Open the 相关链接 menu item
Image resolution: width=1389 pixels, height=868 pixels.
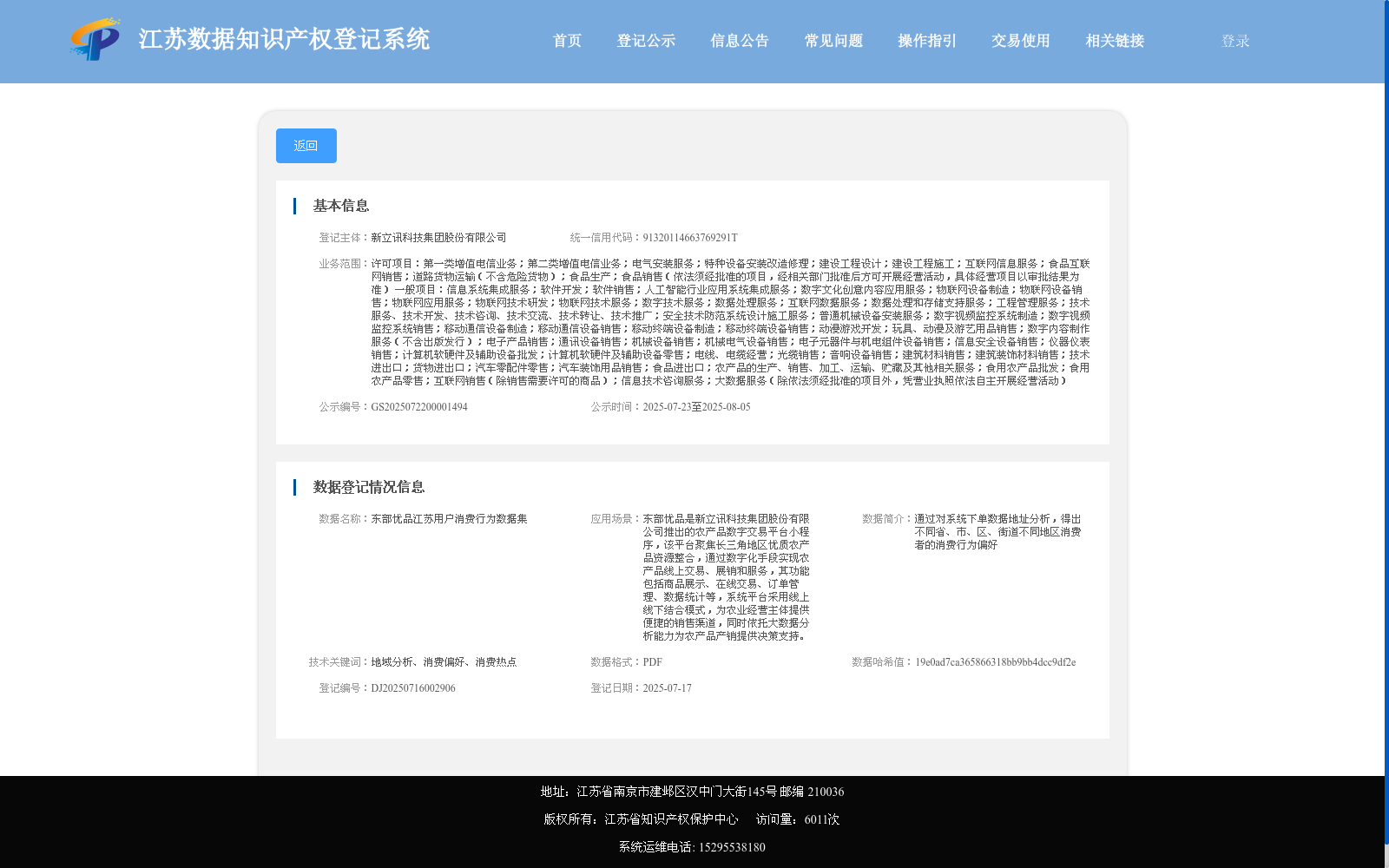tap(1115, 41)
